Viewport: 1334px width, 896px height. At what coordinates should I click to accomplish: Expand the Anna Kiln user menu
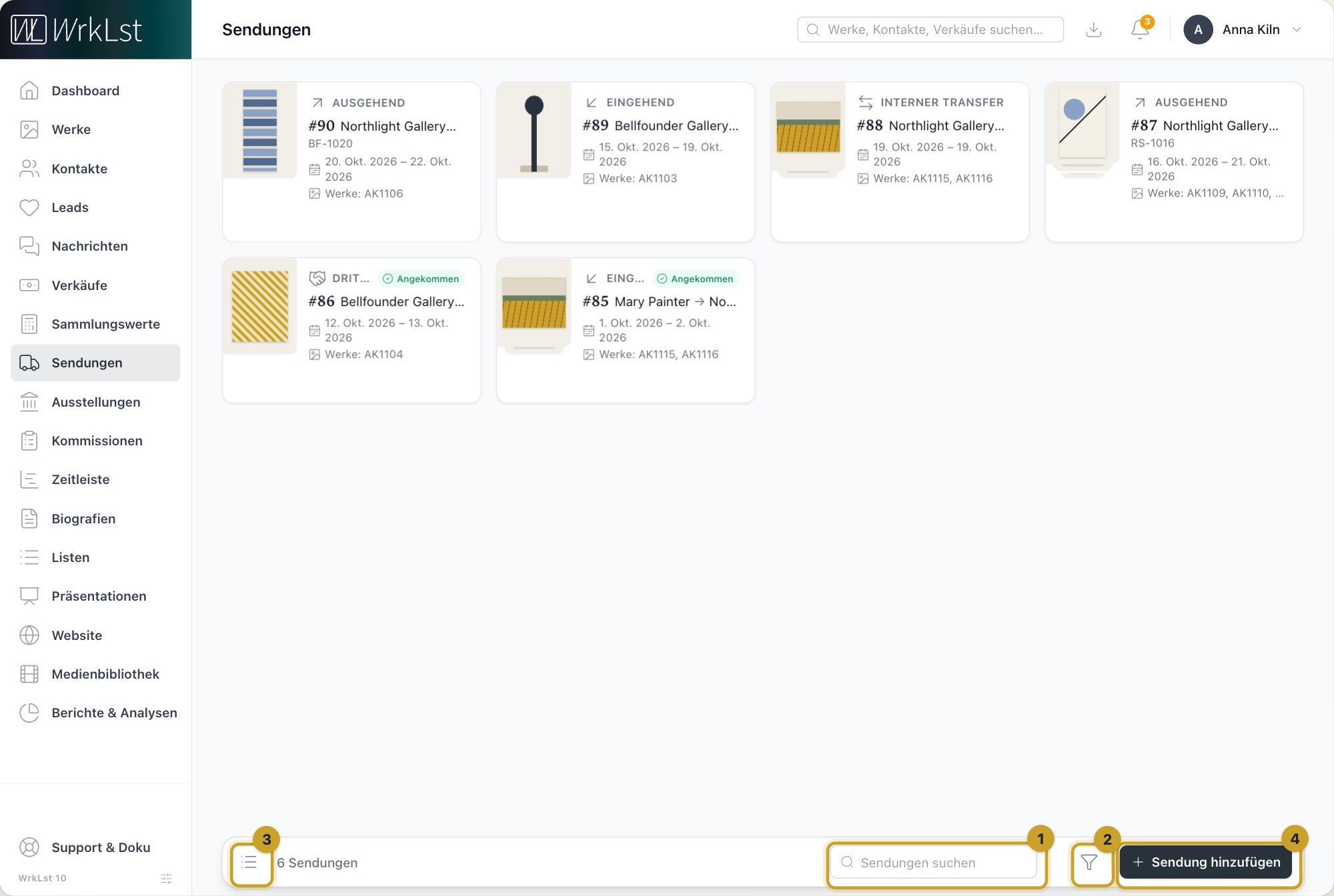[1243, 29]
